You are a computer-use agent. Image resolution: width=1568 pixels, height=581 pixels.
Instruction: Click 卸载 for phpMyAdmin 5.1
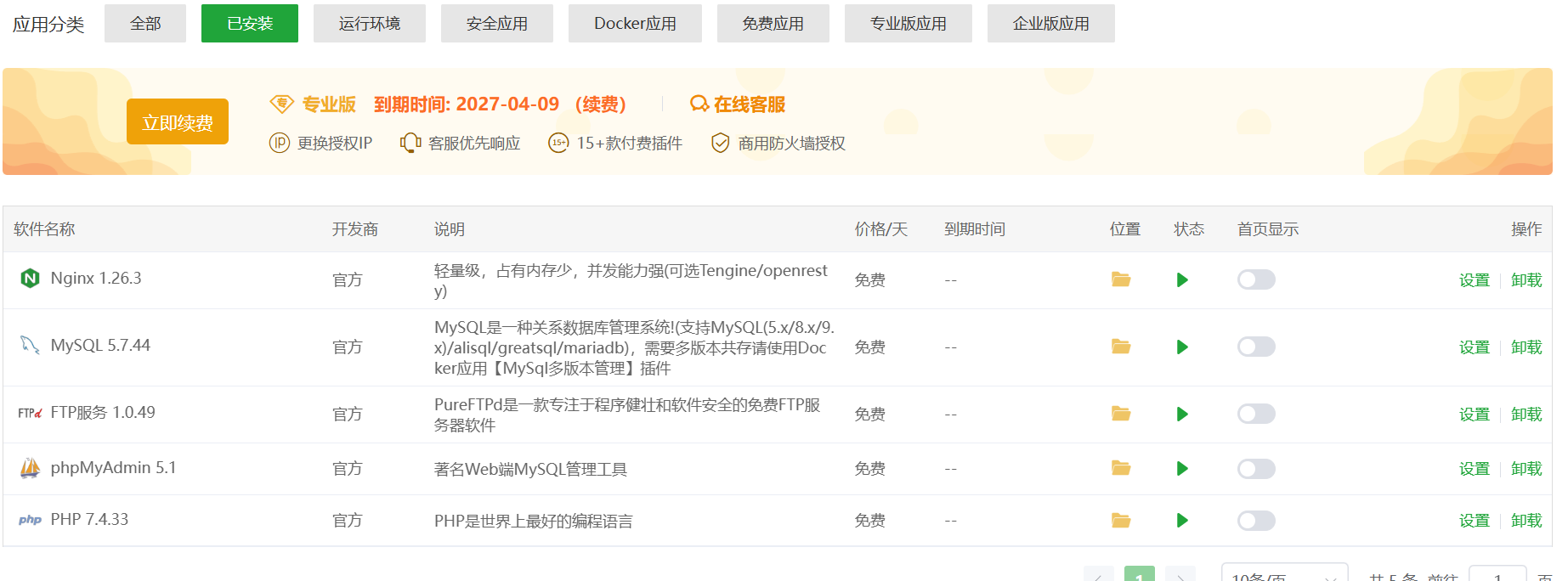tap(1526, 468)
